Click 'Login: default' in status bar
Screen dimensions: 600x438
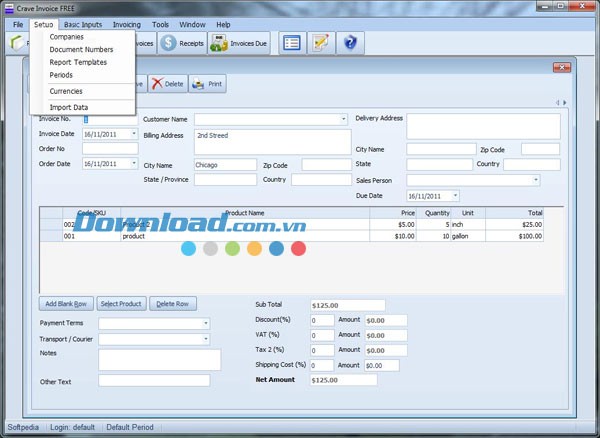(x=72, y=427)
